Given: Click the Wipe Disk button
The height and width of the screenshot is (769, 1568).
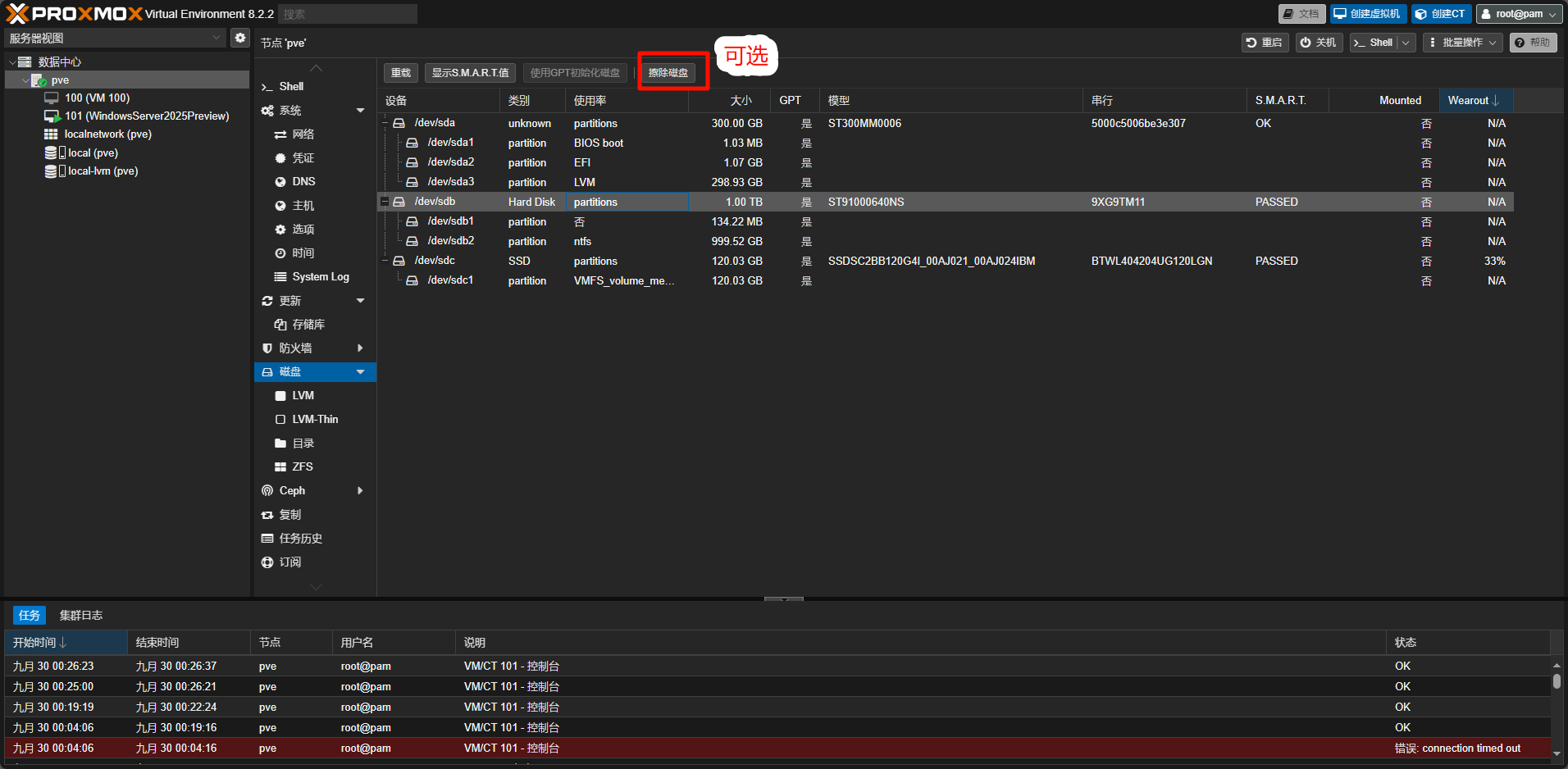Looking at the screenshot, I should pos(668,73).
